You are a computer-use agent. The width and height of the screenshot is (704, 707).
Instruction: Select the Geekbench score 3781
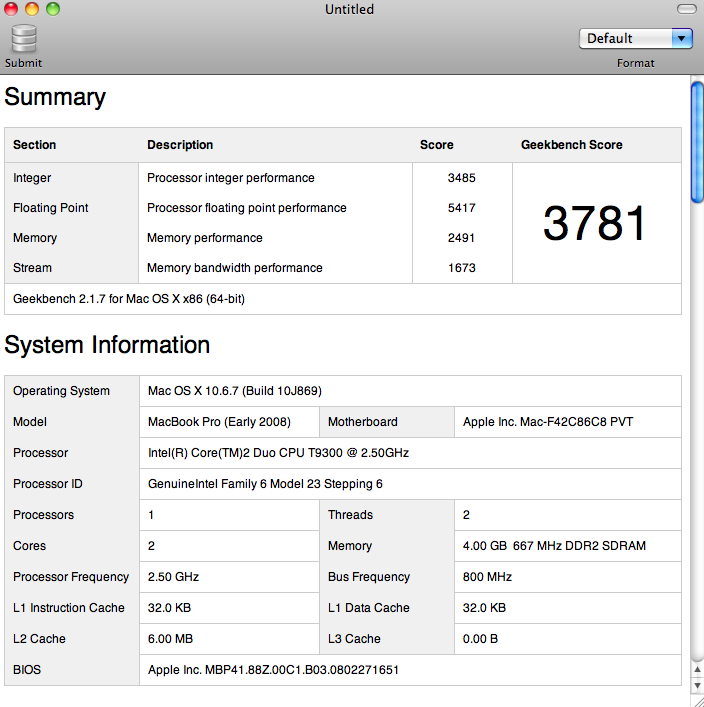click(x=595, y=223)
